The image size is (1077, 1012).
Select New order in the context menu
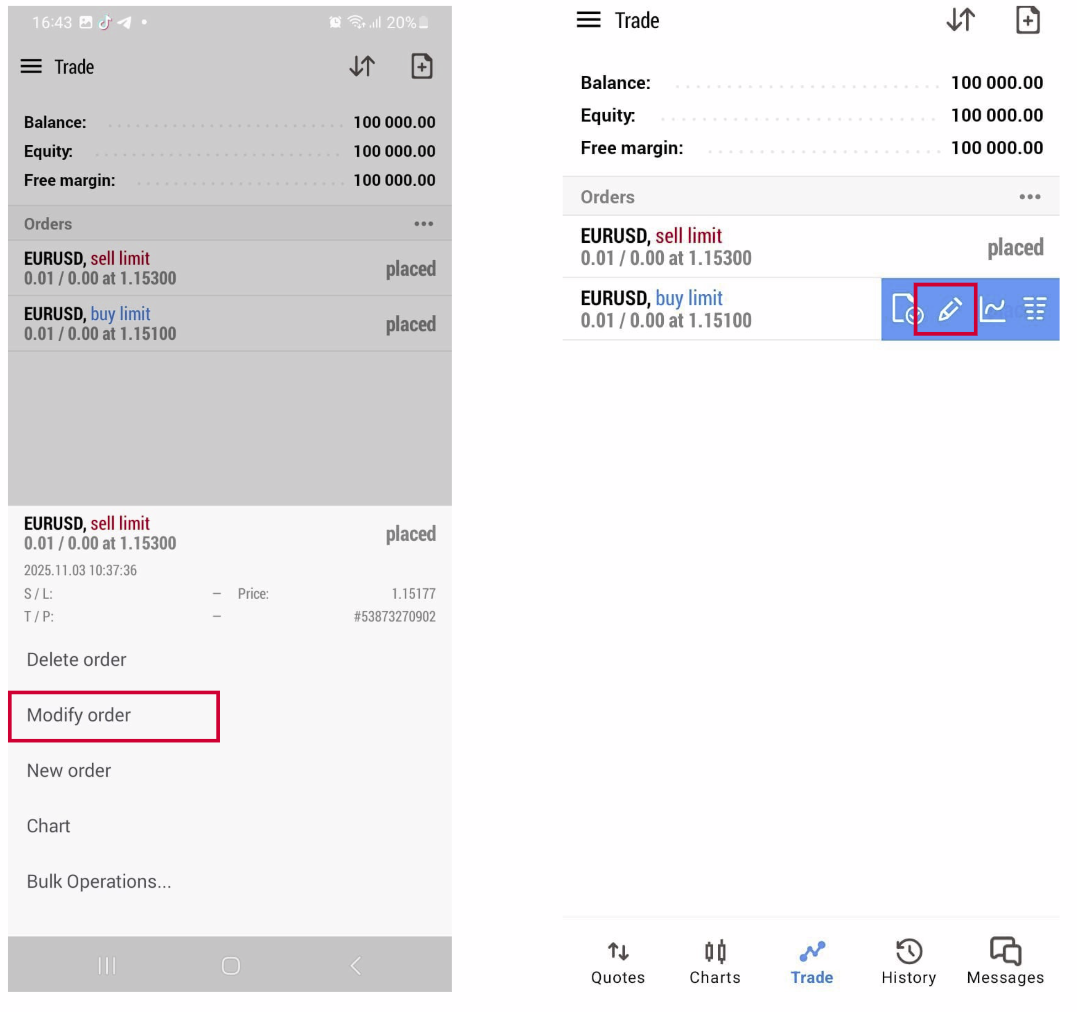click(69, 771)
